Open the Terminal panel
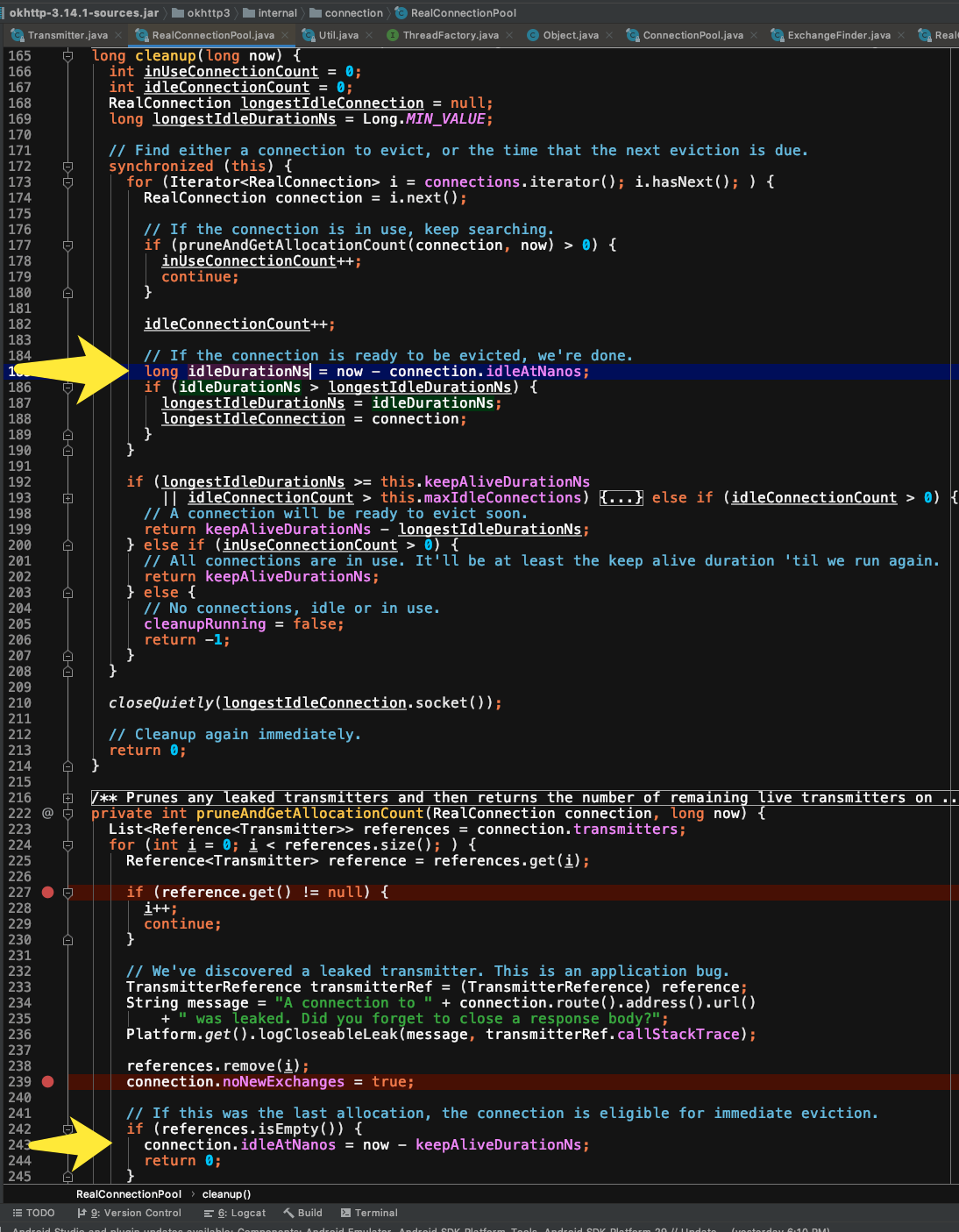 369,1212
